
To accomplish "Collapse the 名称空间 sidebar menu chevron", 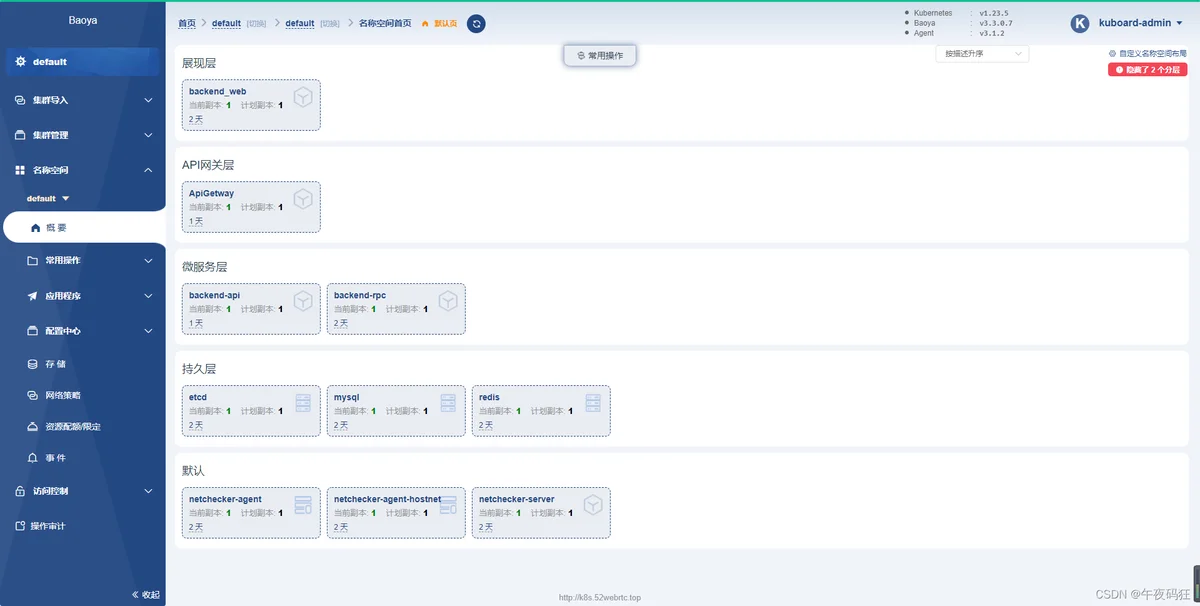I will click(148, 171).
